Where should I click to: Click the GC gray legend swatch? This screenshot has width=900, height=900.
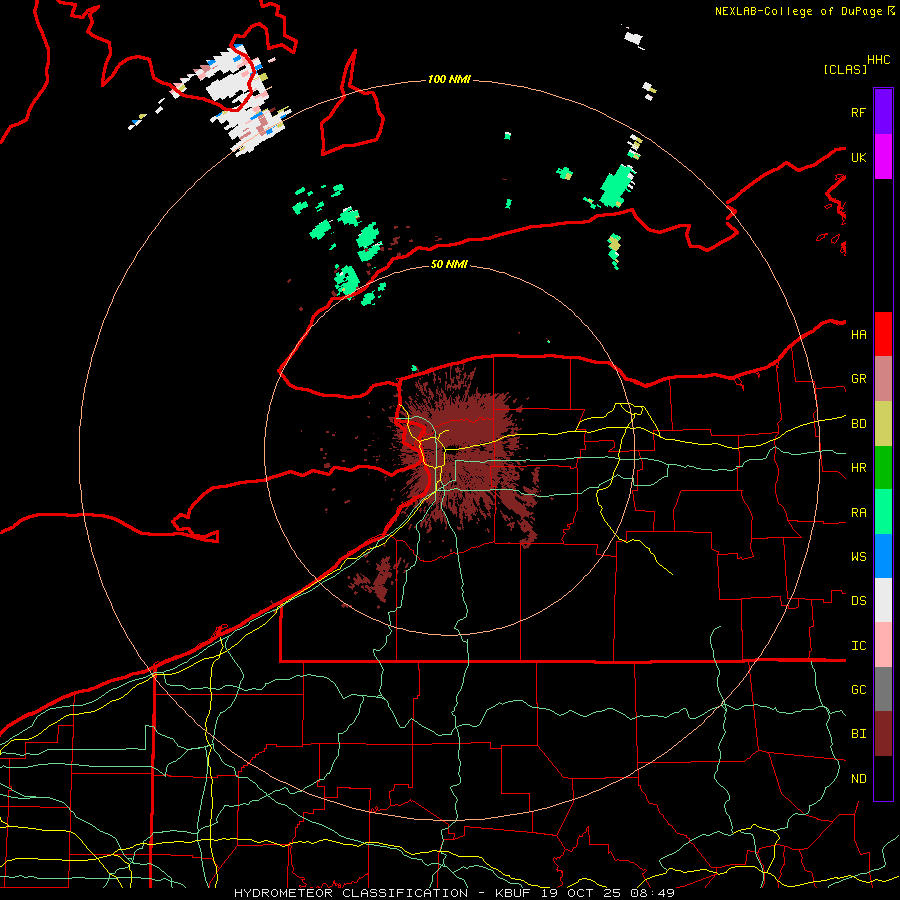883,689
